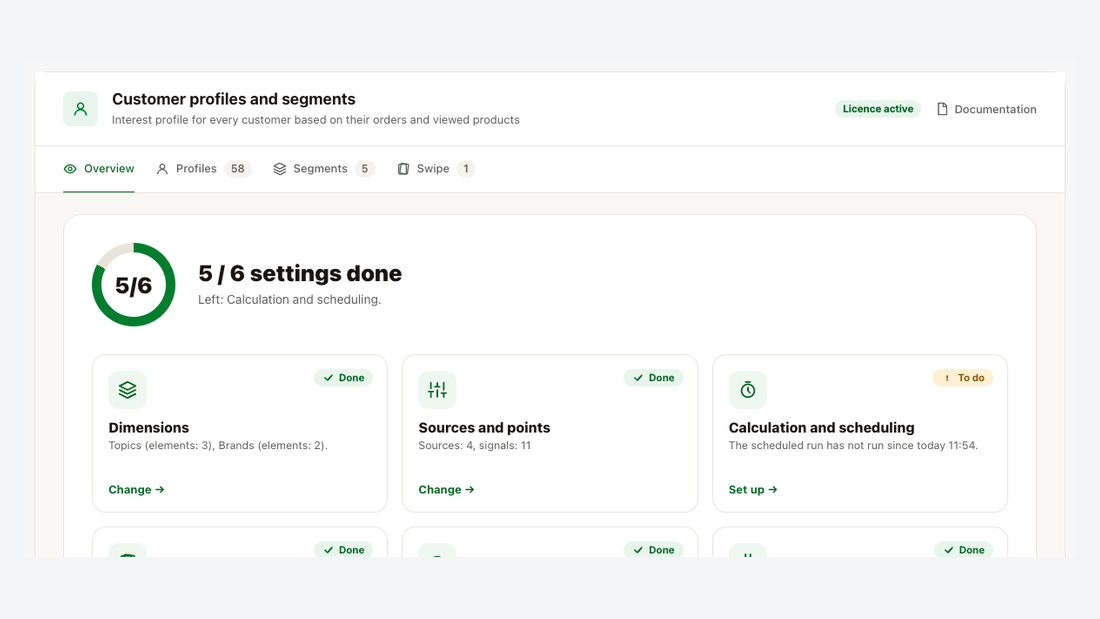Open the Profiles tab
This screenshot has height=619, width=1100.
point(203,168)
